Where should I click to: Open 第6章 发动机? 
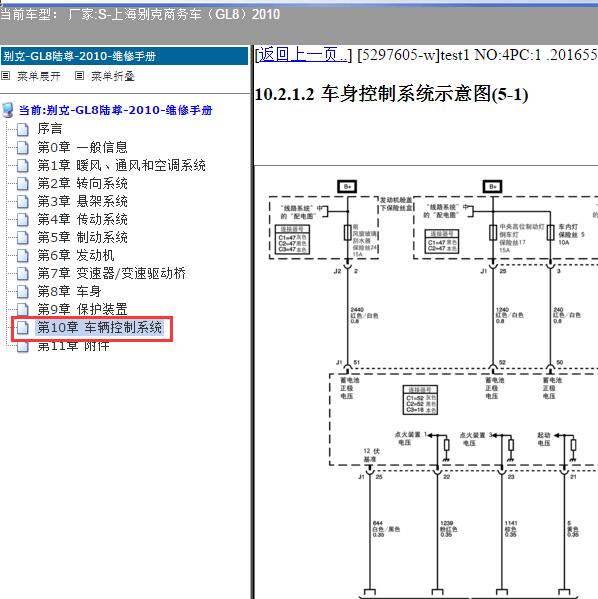coord(76,255)
